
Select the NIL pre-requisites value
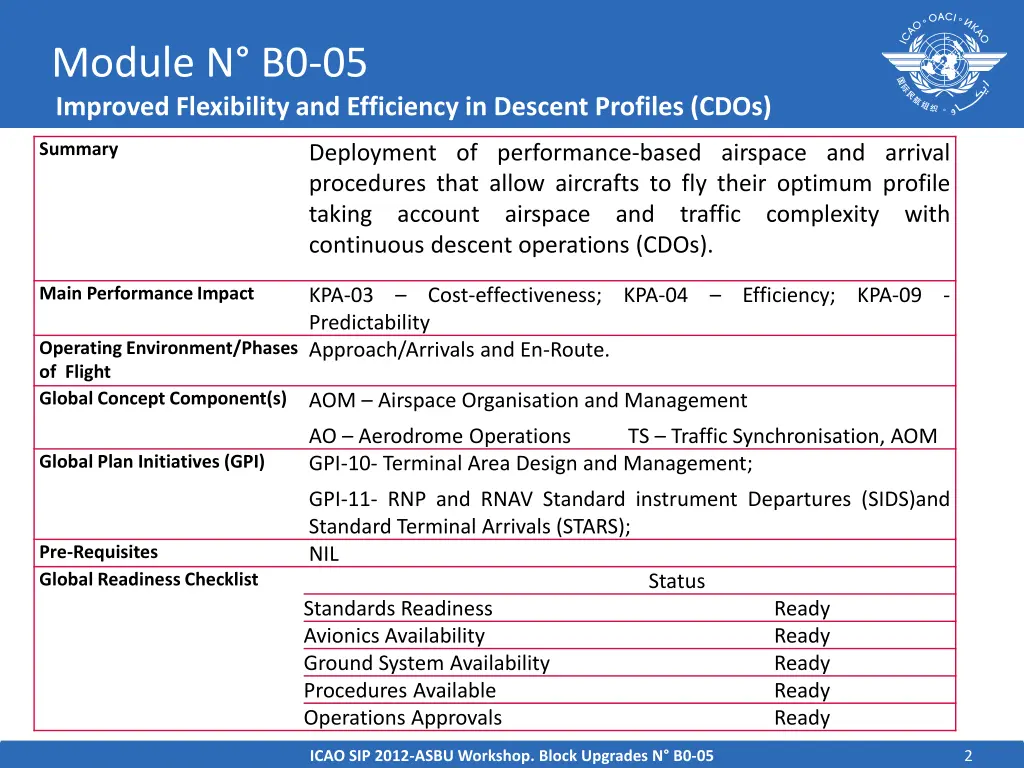[x=324, y=554]
